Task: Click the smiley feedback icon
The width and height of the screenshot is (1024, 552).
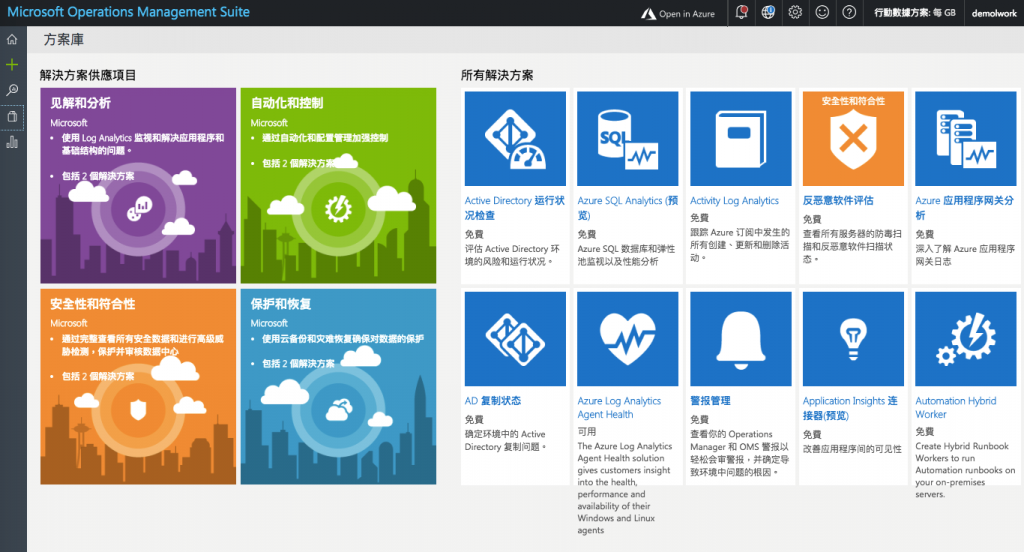Action: point(822,12)
